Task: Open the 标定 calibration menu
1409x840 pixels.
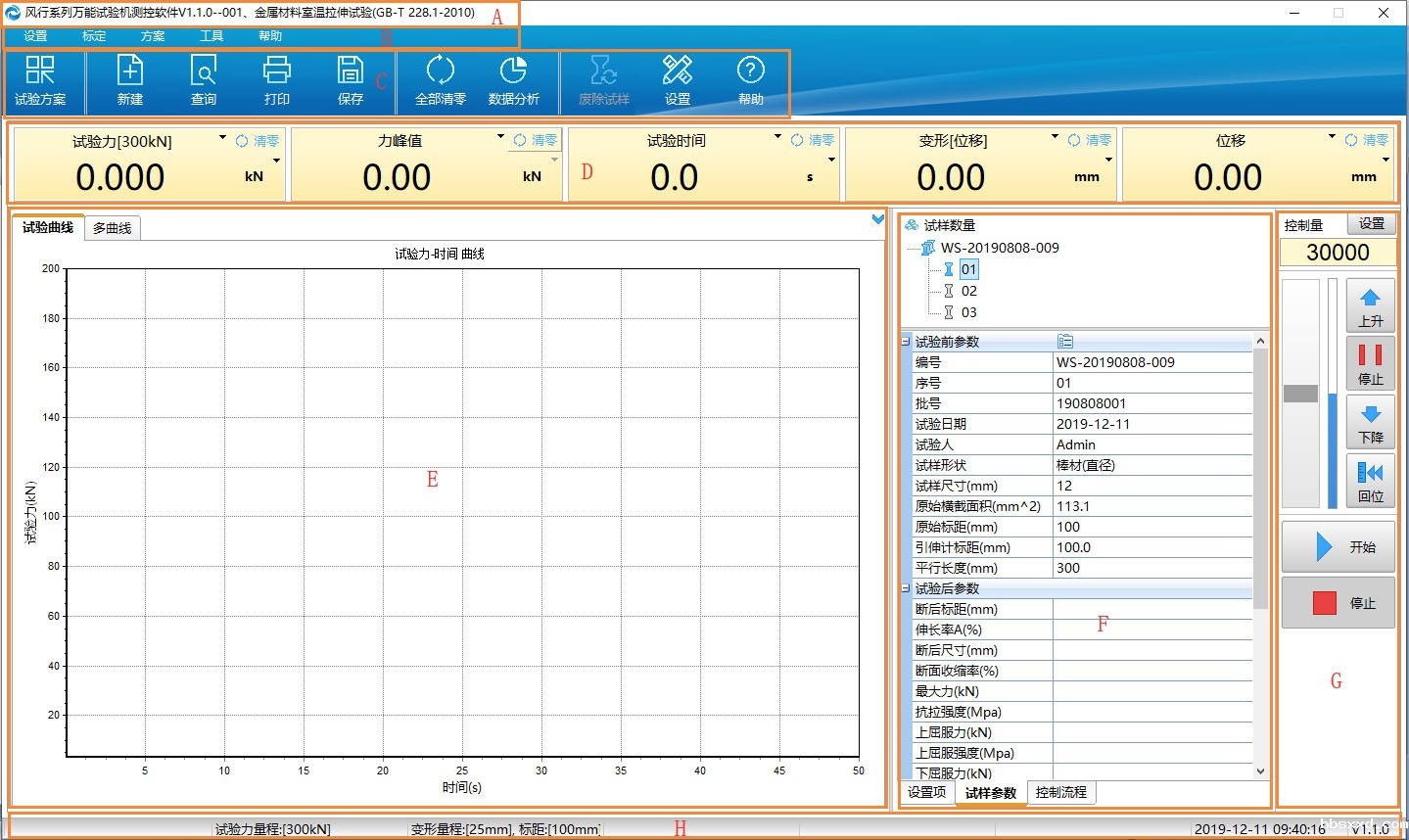Action: click(94, 36)
